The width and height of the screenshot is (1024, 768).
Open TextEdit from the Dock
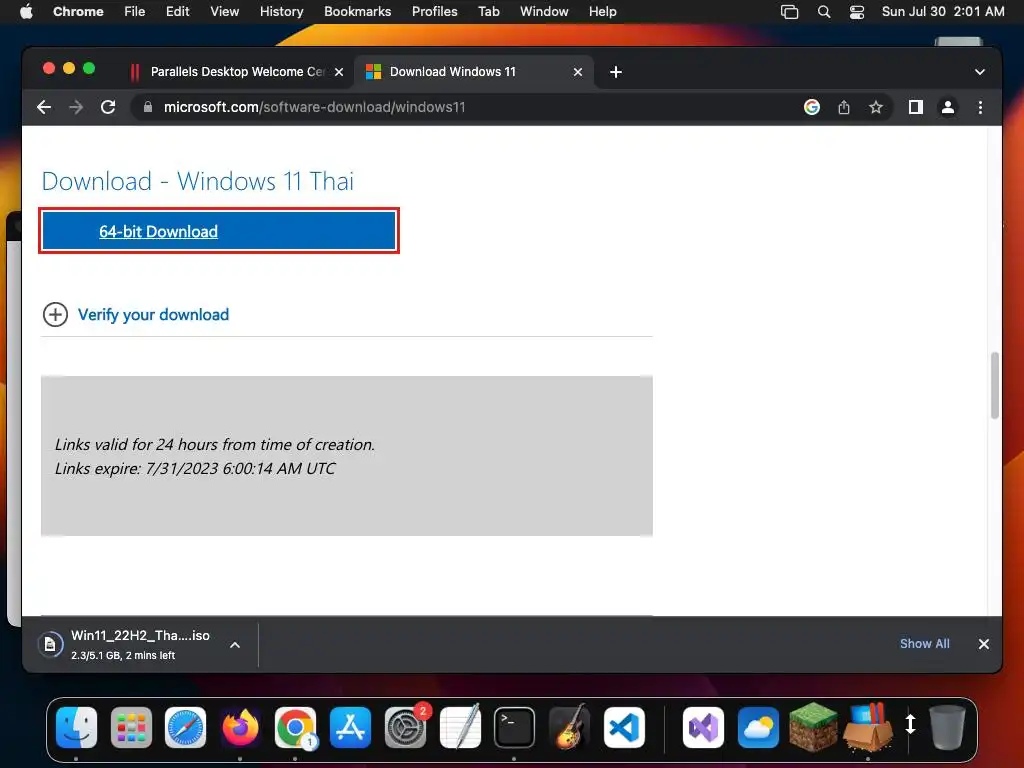[460, 726]
